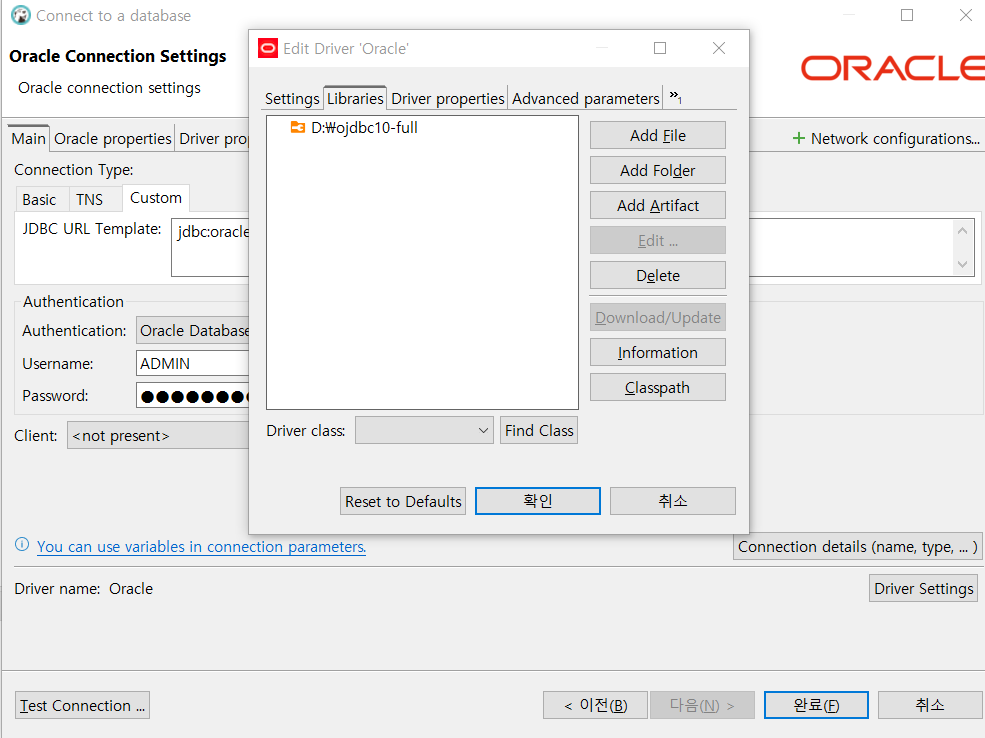Open the Driver class dropdown

pos(424,430)
